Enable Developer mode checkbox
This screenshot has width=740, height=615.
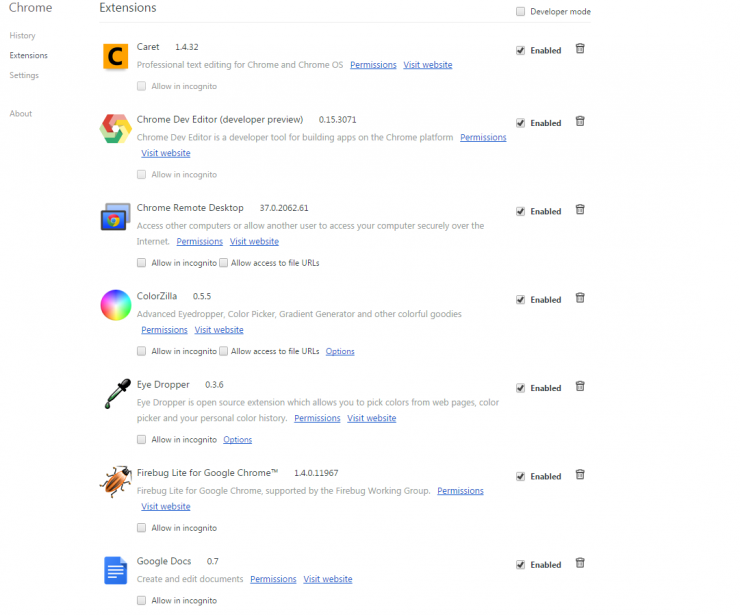pos(520,11)
